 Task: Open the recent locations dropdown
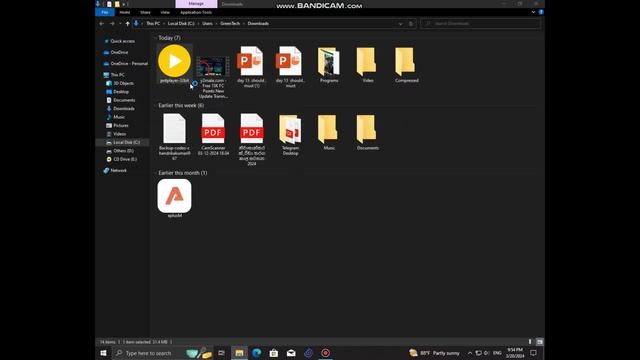[x=120, y=24]
